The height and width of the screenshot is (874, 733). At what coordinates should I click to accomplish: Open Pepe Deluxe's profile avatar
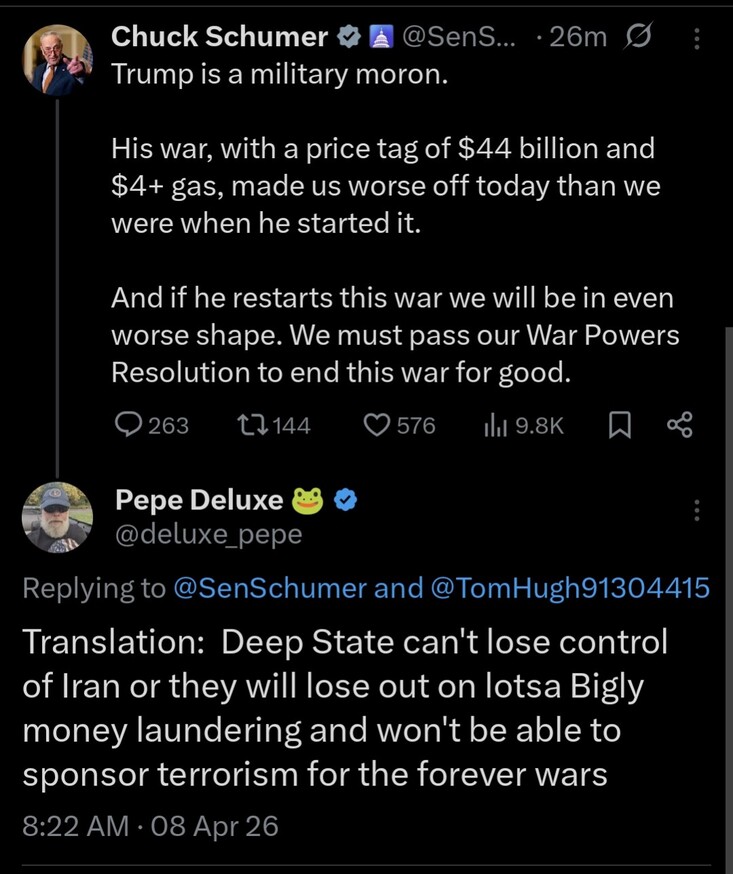(57, 517)
